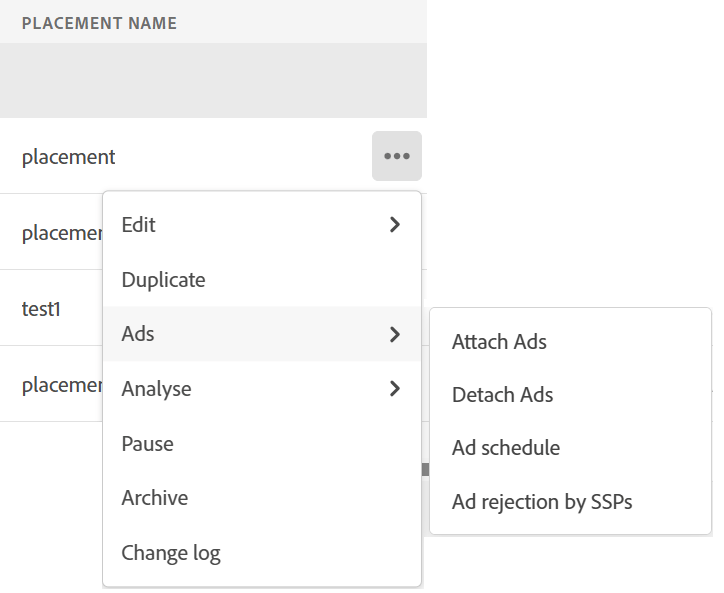724x593 pixels.
Task: Pause the placement via the menu
Action: [x=147, y=443]
